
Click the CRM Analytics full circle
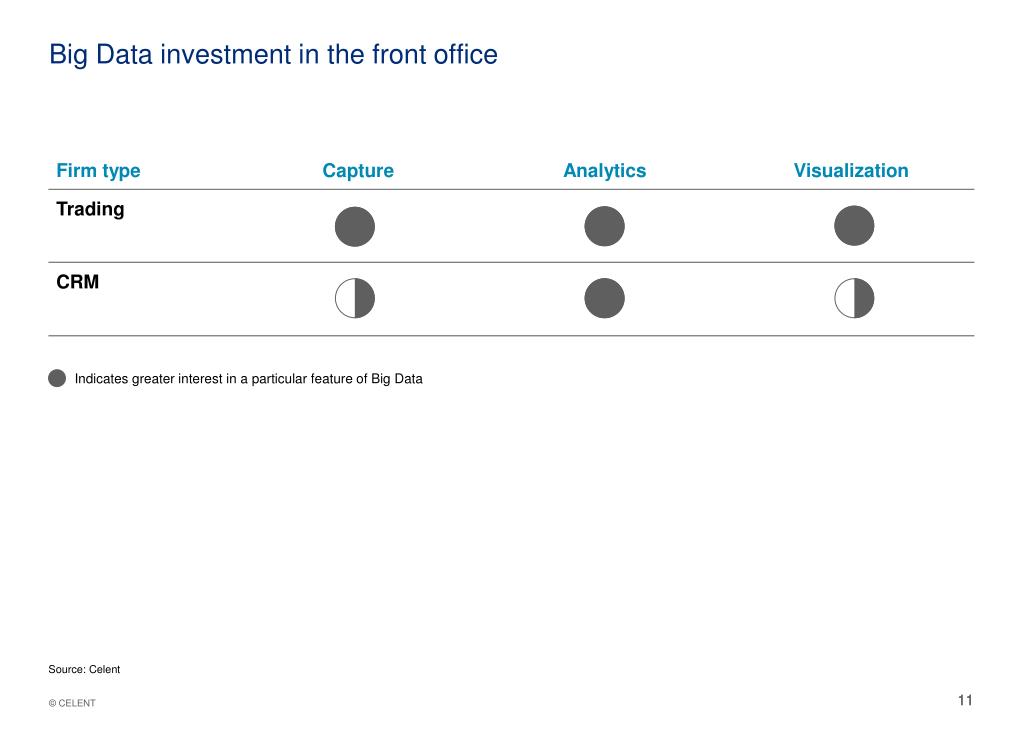(604, 298)
